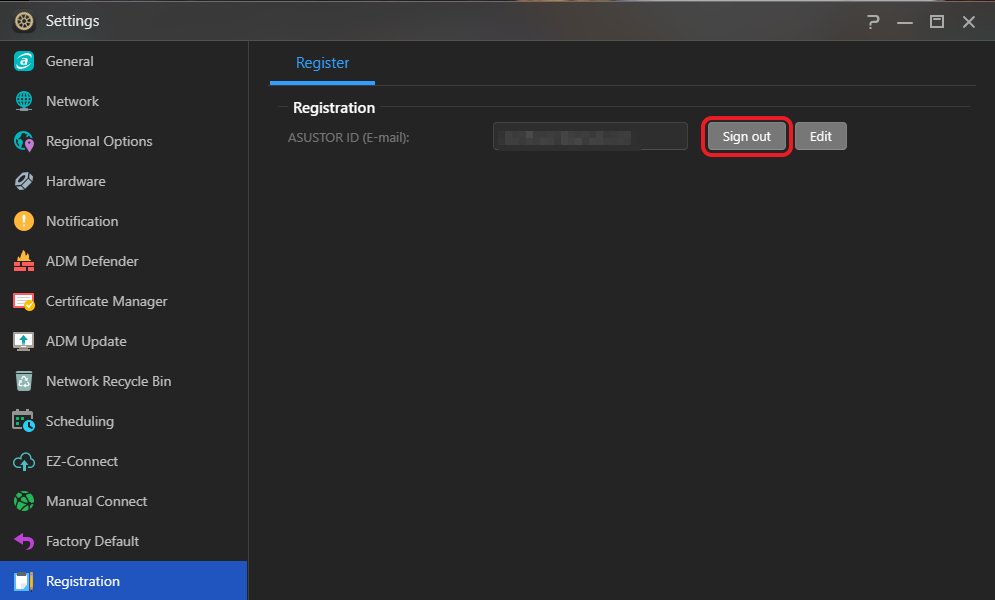
Task: Select Regional Options in sidebar
Action: click(124, 141)
